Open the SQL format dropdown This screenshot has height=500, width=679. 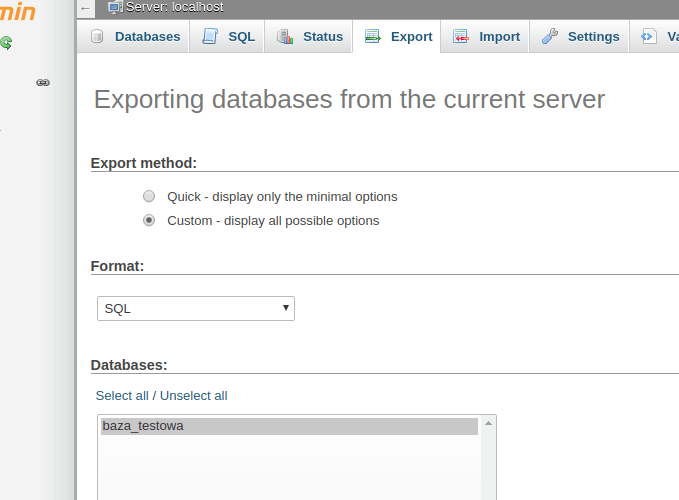point(195,308)
